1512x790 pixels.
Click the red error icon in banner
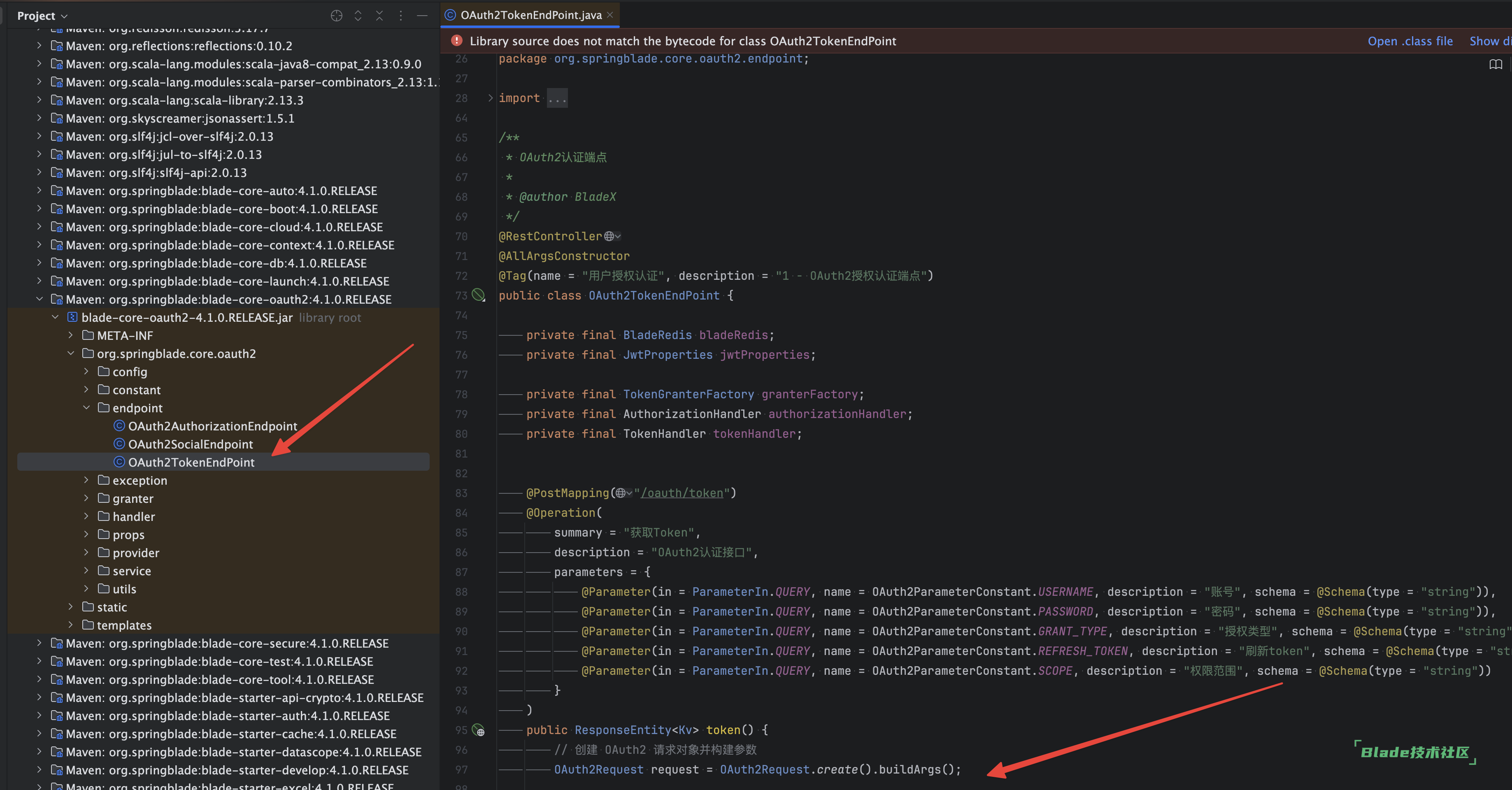456,40
